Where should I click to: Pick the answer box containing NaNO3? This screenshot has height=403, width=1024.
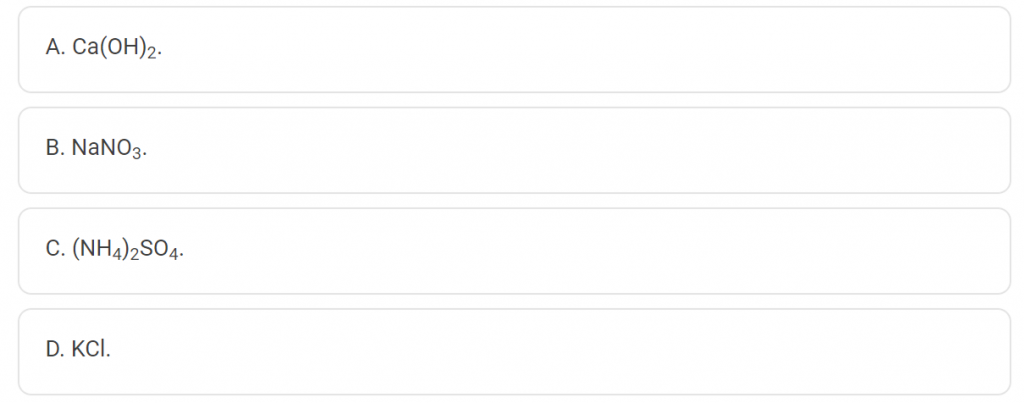pyautogui.click(x=514, y=150)
